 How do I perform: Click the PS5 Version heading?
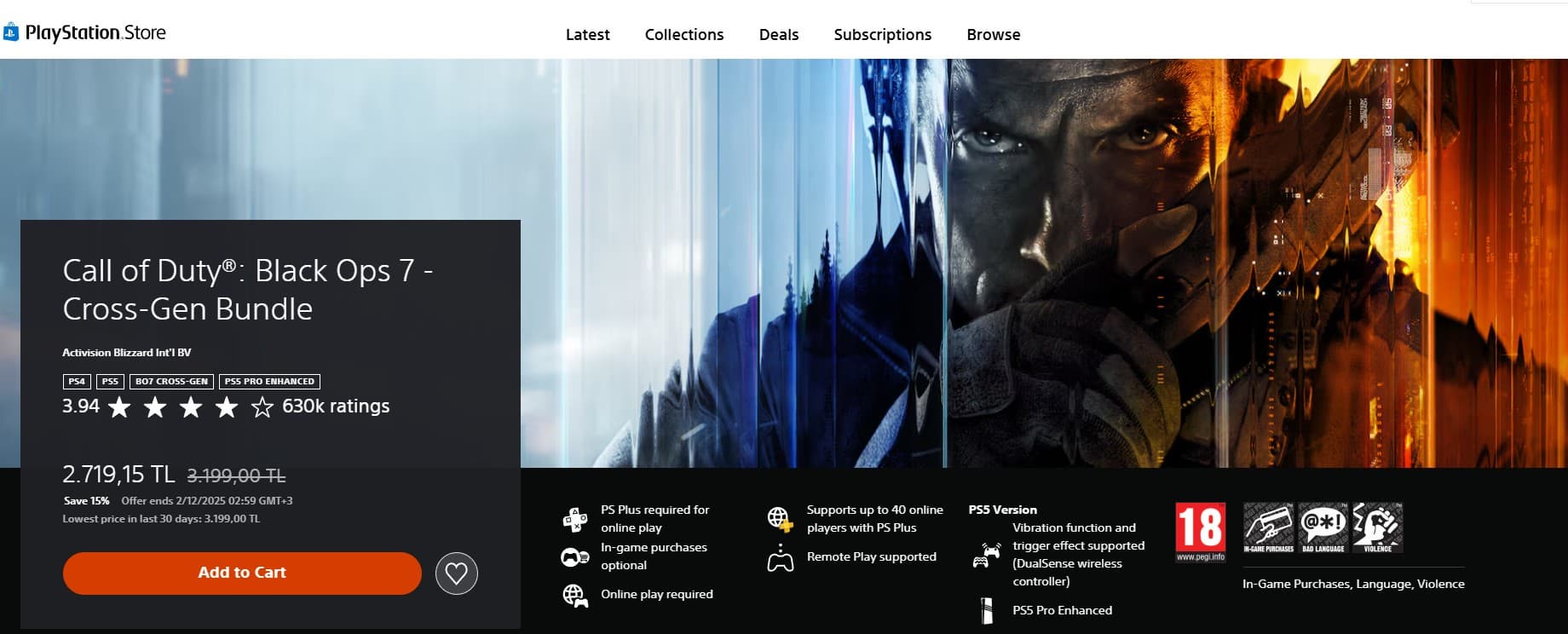click(x=1003, y=510)
